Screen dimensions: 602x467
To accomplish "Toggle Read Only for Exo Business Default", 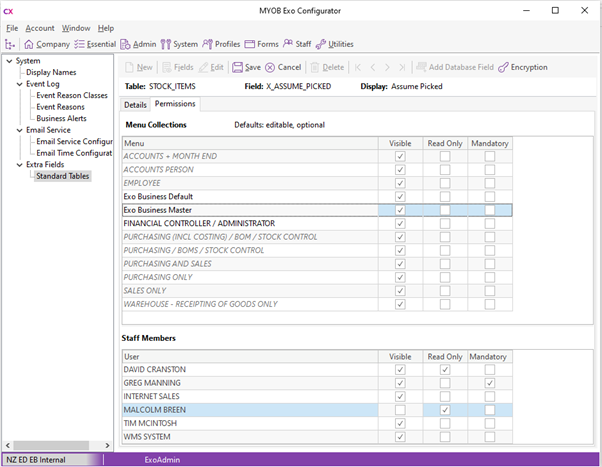I will (x=445, y=197).
